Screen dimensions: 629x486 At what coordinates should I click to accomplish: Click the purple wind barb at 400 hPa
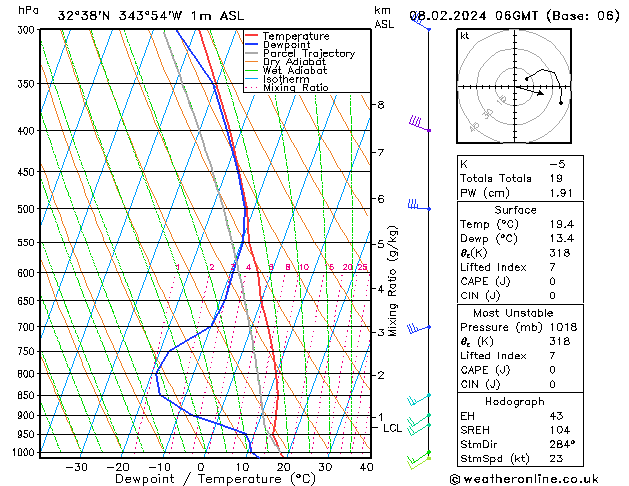(x=418, y=124)
